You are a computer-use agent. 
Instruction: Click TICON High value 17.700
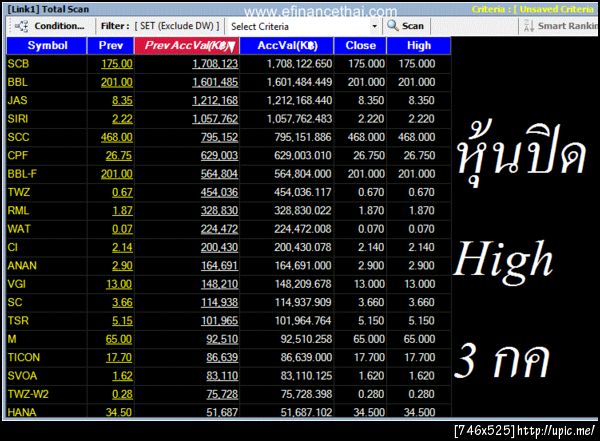point(420,358)
